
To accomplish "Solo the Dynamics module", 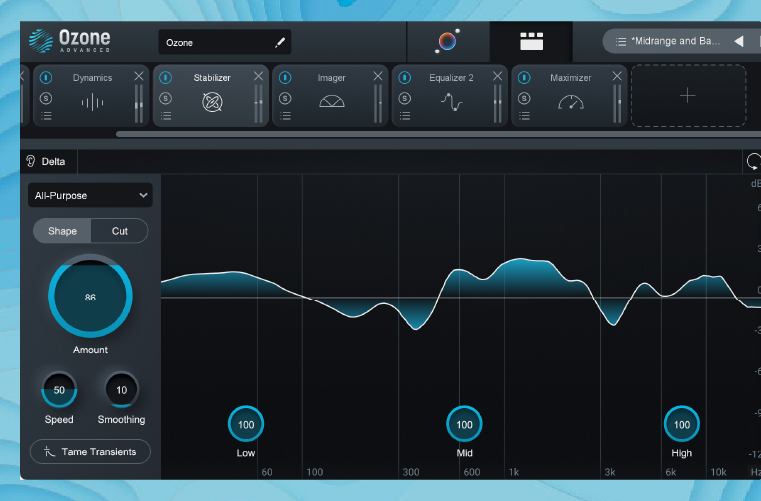I will click(46, 99).
